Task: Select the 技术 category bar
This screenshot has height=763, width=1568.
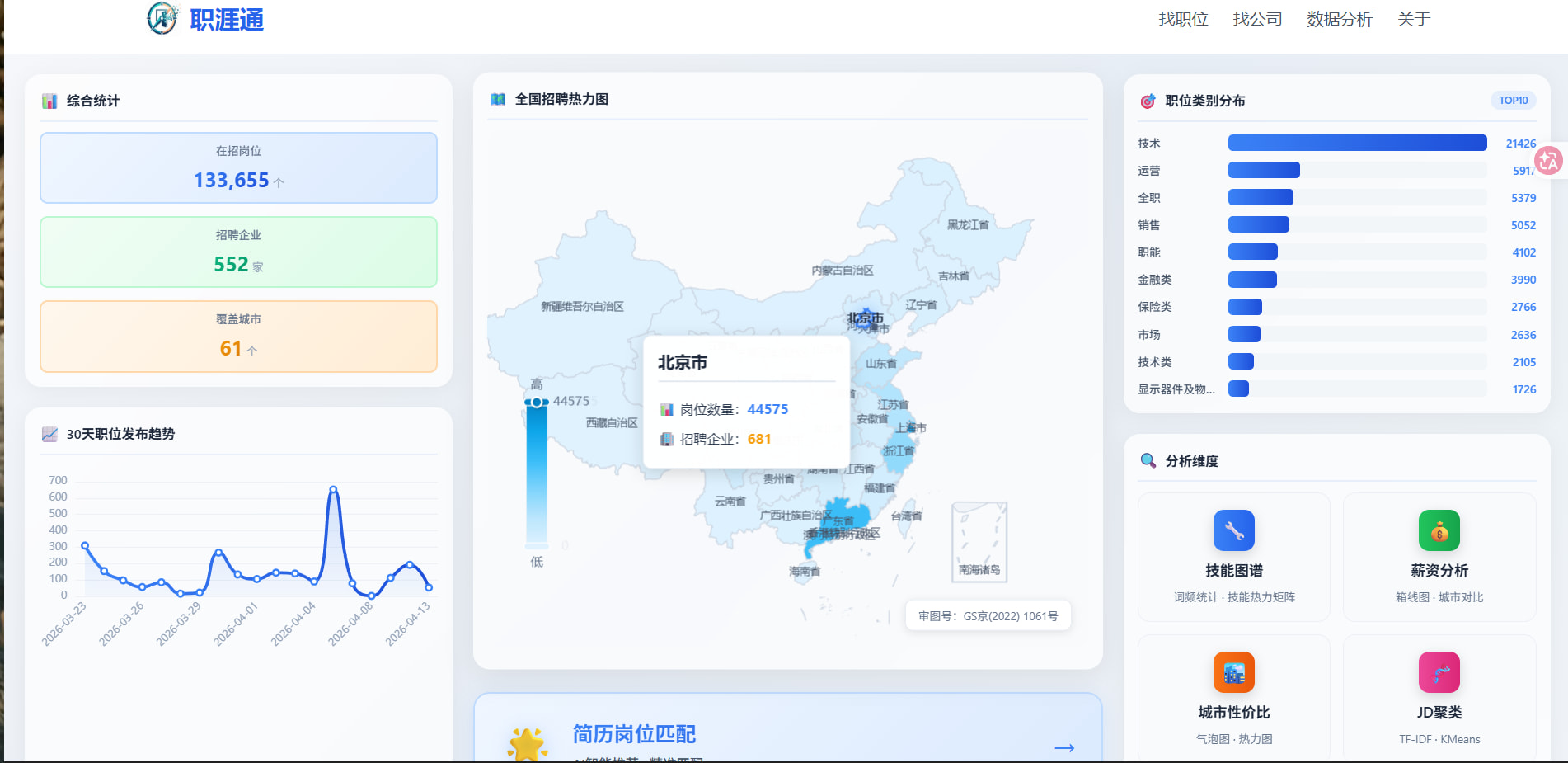Action: [x=1357, y=144]
